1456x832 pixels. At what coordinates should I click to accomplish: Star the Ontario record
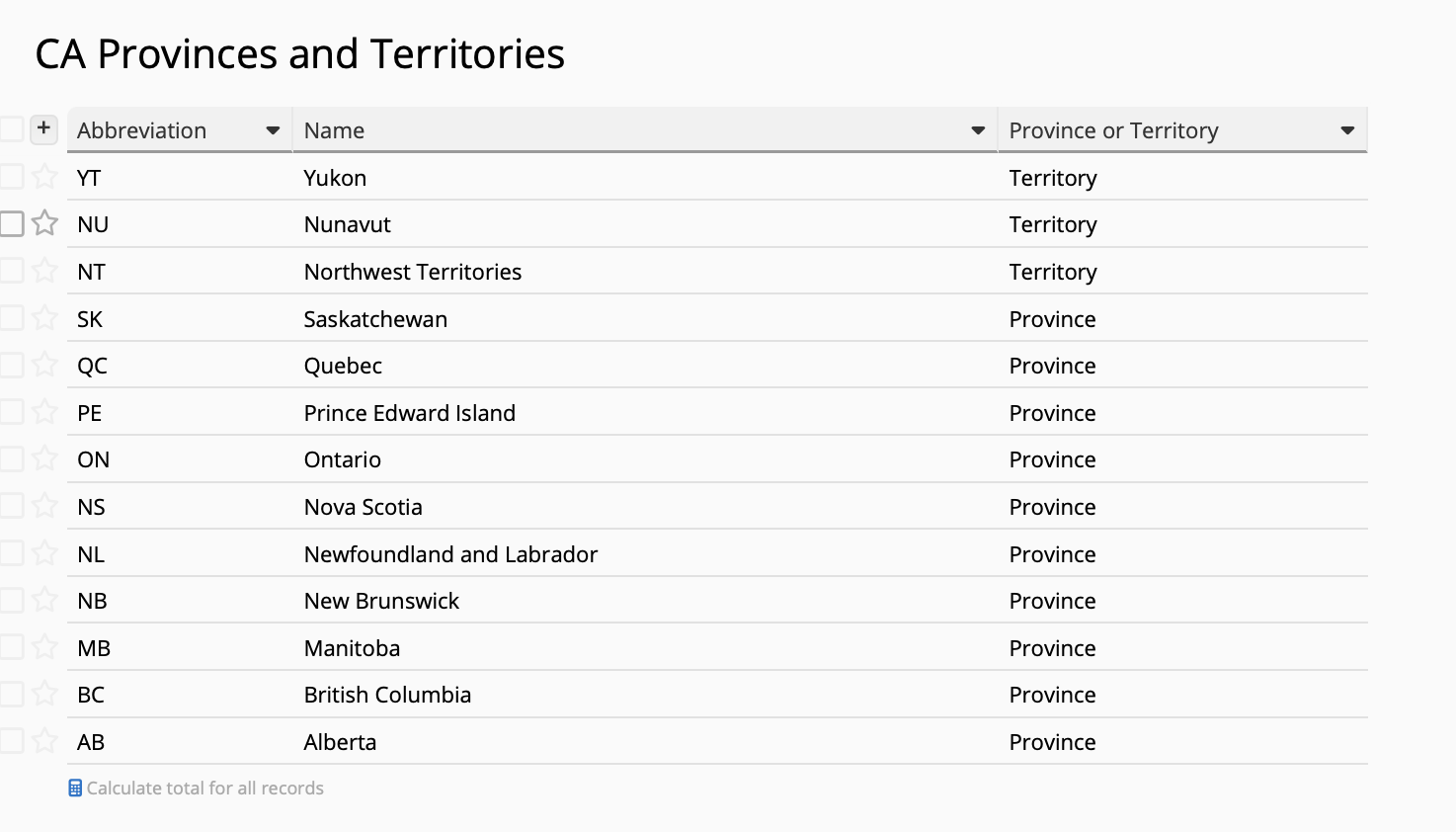tap(44, 458)
